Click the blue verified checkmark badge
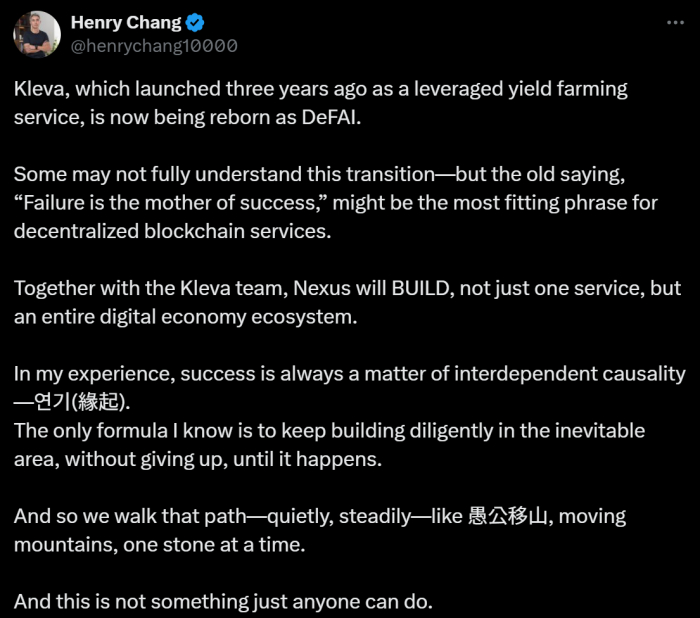The width and height of the screenshot is (700, 618). coord(195,23)
